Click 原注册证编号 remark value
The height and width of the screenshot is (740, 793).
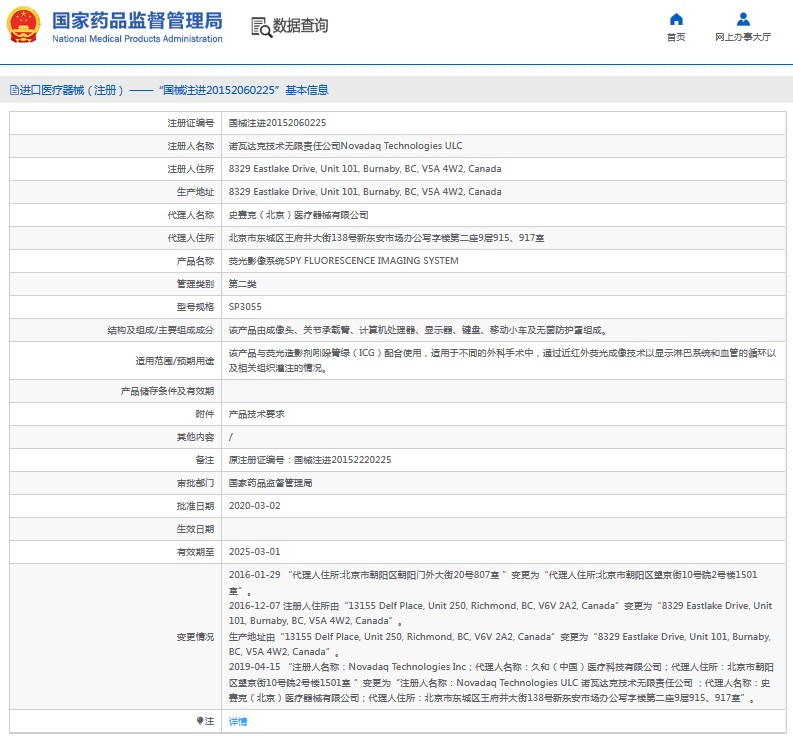310,460
